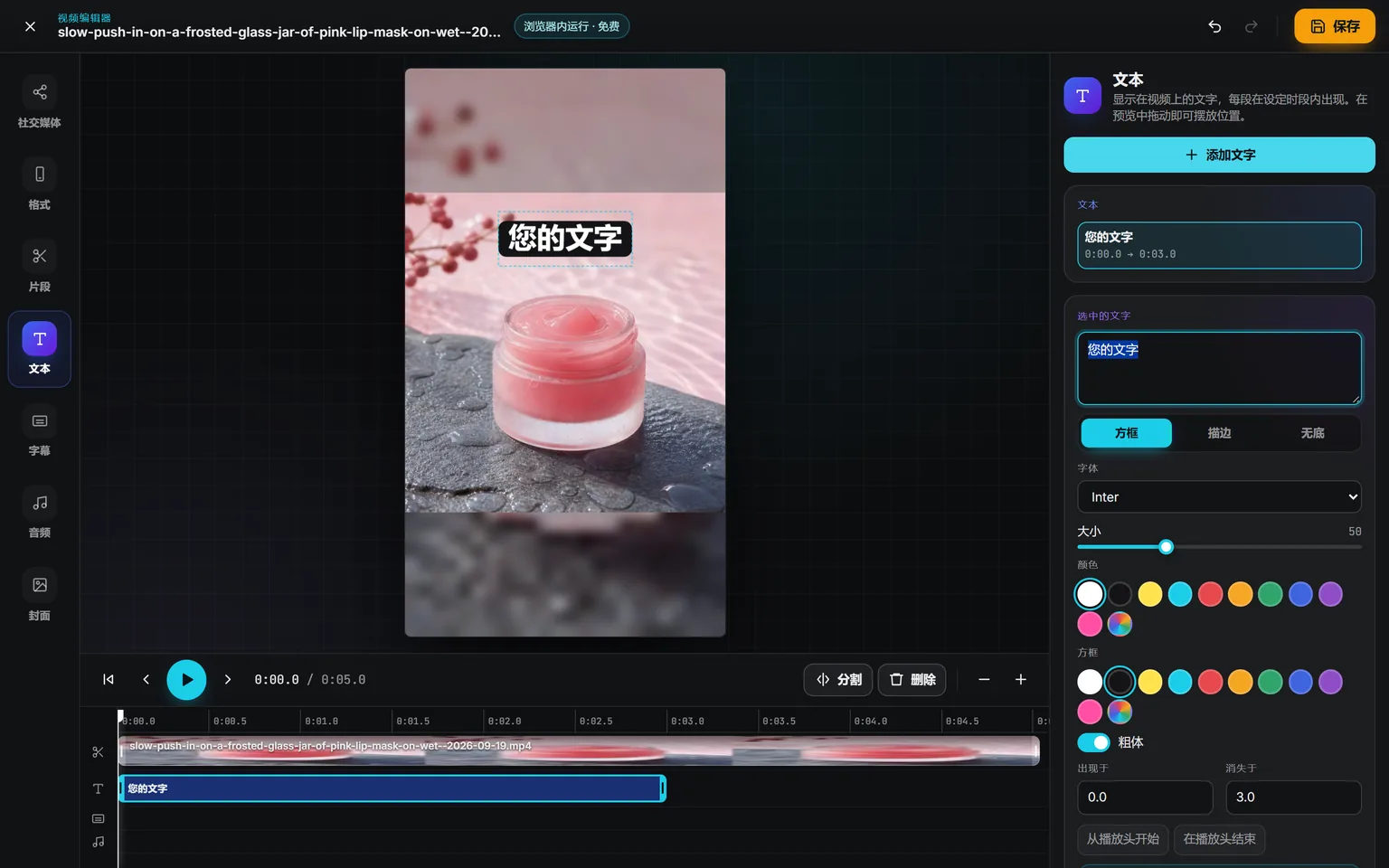Image resolution: width=1389 pixels, height=868 pixels.
Task: Open the 社交媒体 share panel
Action: click(x=40, y=103)
